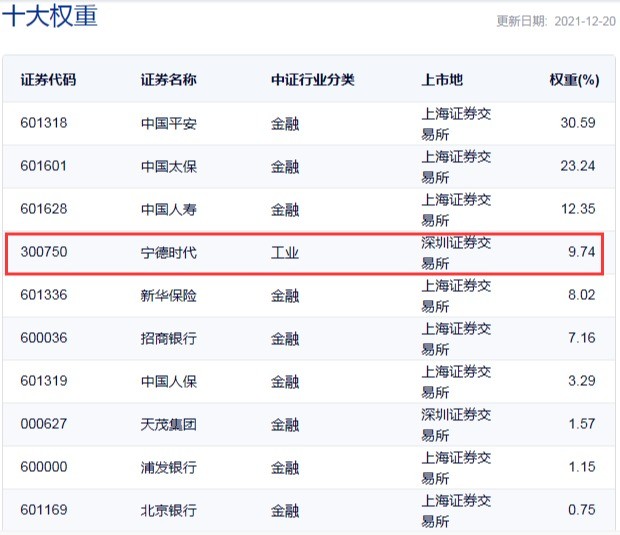Click weight value 0.75

click(582, 511)
